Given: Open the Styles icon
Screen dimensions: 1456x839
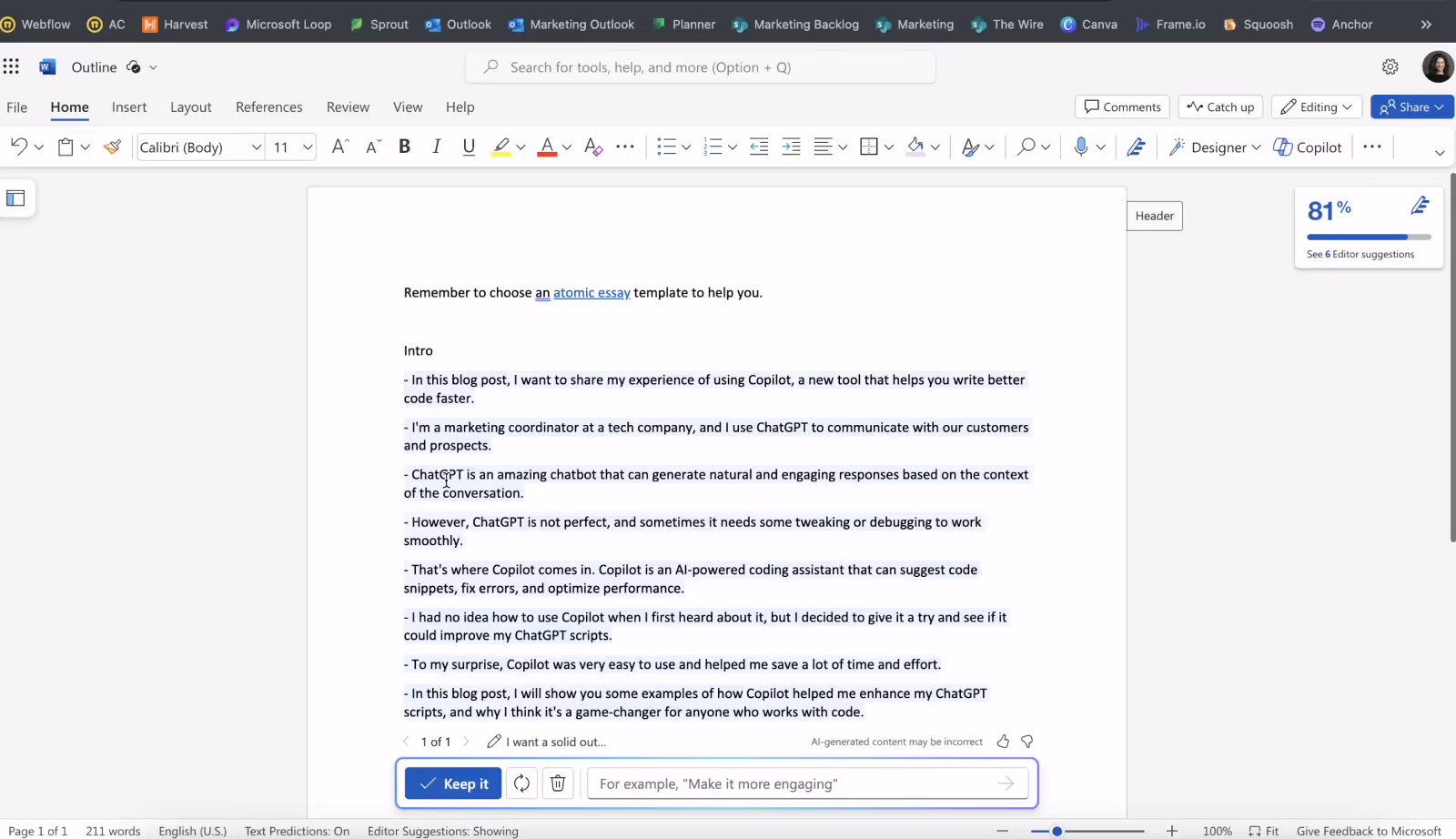Looking at the screenshot, I should (x=971, y=147).
